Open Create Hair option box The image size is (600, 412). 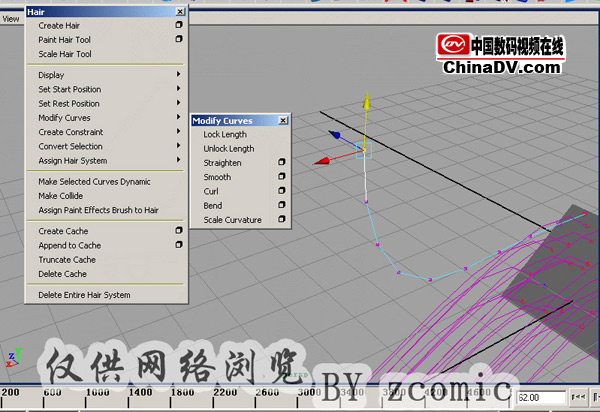click(x=179, y=25)
